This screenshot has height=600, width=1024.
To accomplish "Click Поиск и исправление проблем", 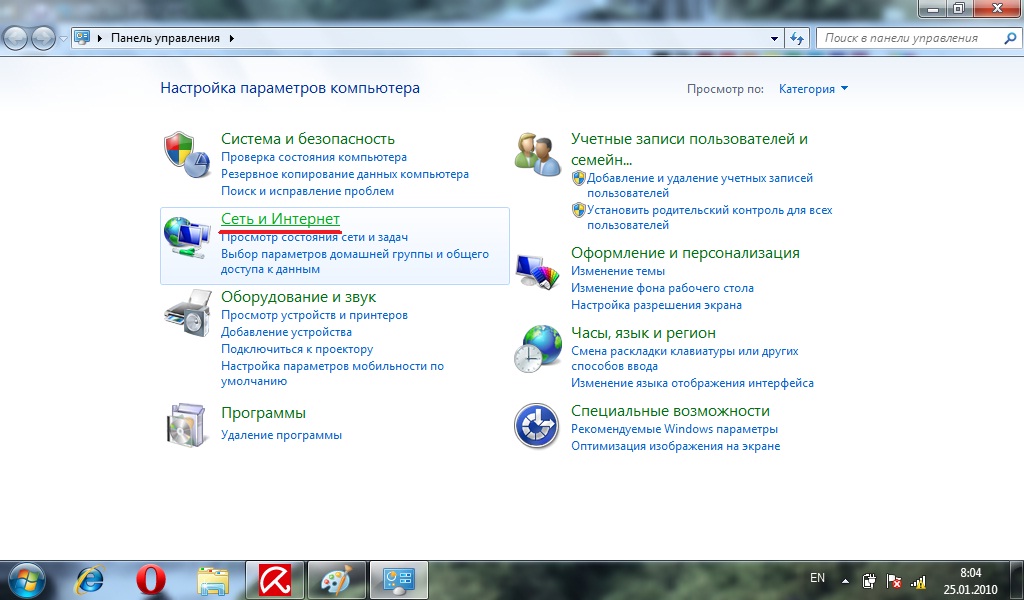I will point(307,191).
